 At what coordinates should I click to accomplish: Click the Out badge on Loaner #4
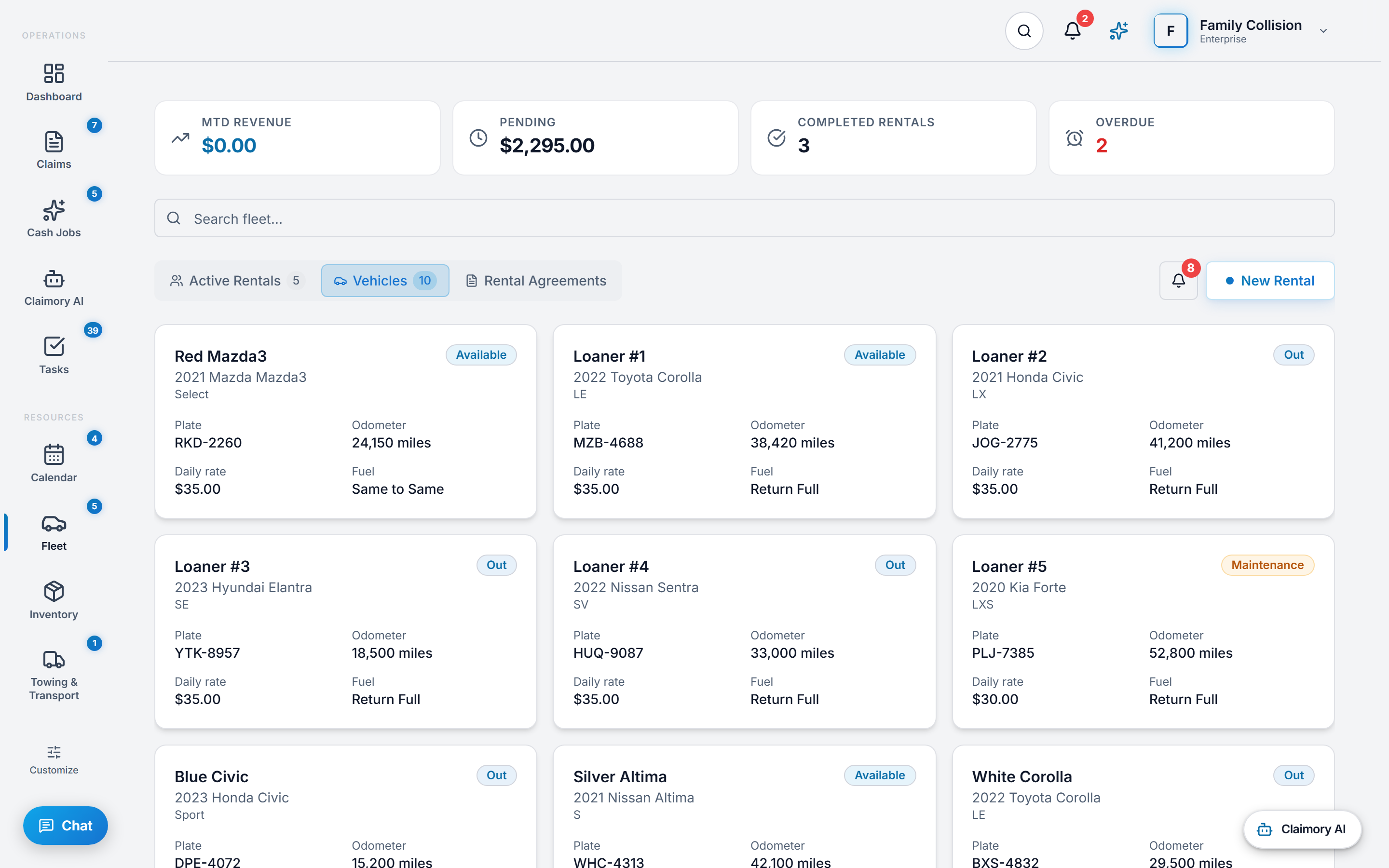[x=895, y=565]
